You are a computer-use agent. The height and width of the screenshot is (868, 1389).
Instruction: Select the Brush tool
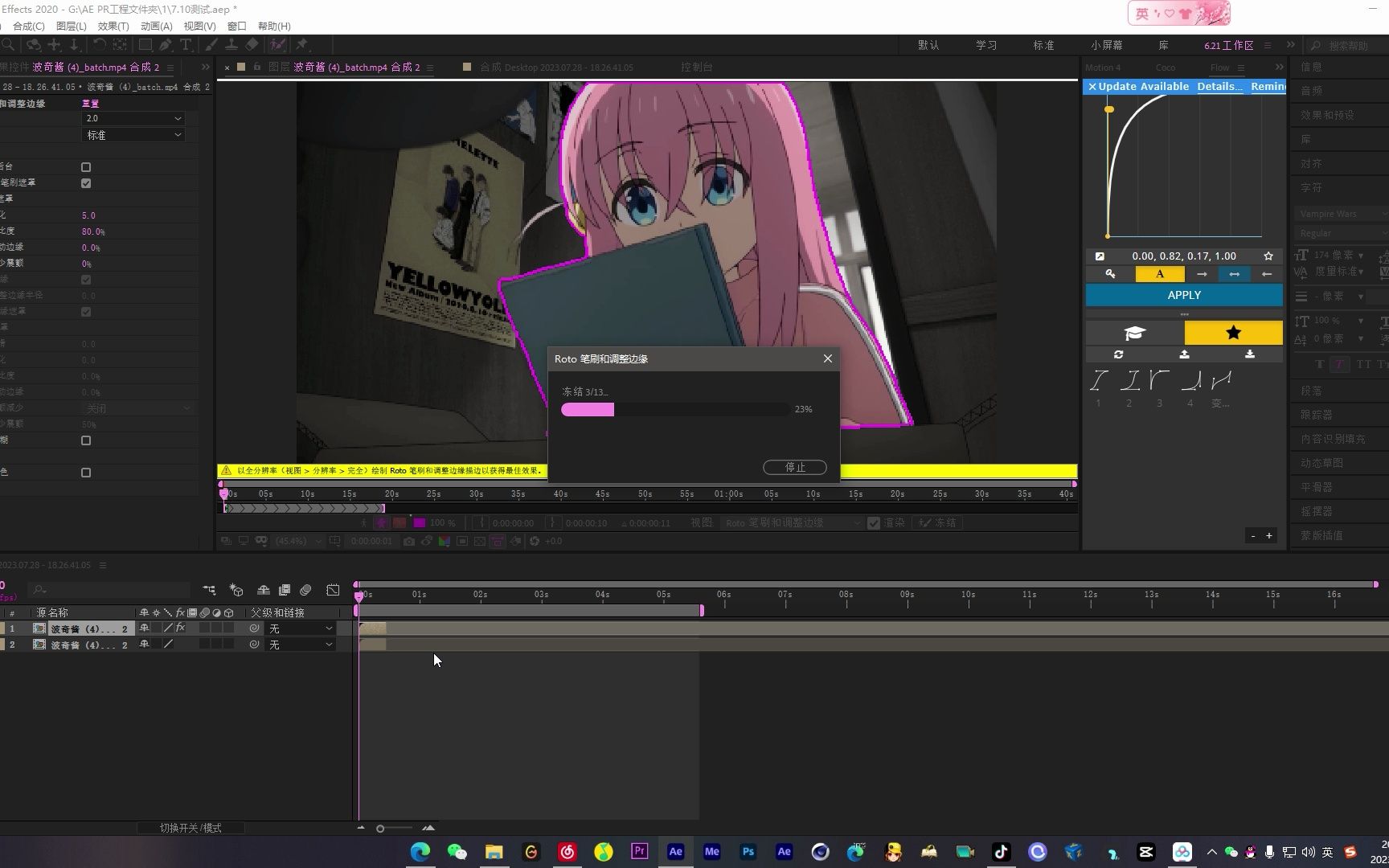click(211, 45)
